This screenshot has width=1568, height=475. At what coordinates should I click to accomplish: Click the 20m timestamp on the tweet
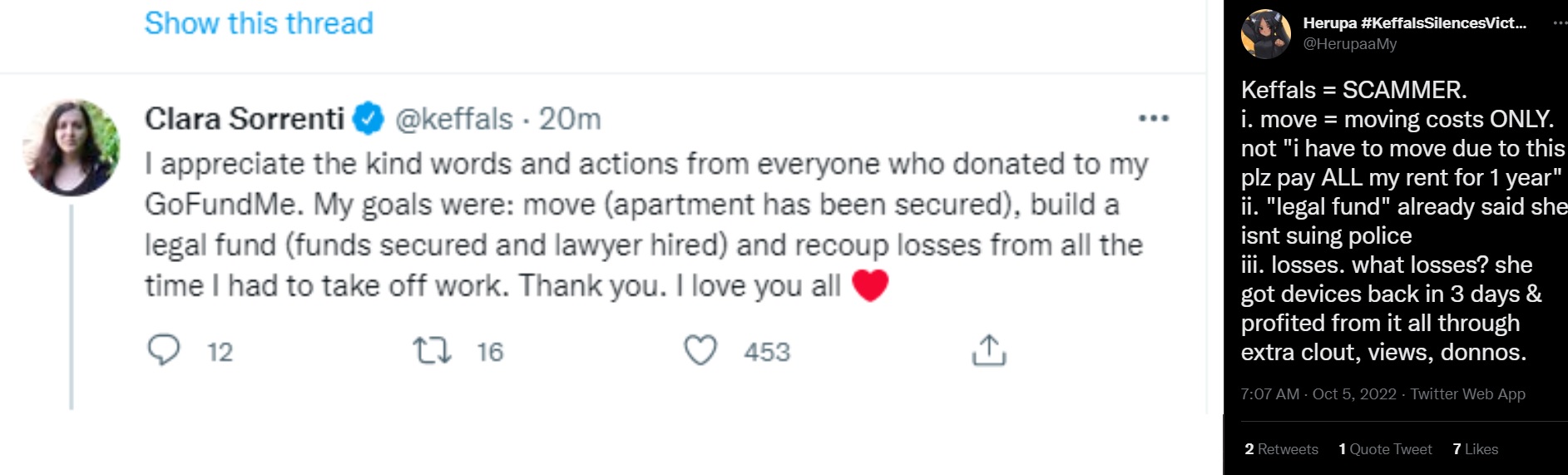pos(570,119)
